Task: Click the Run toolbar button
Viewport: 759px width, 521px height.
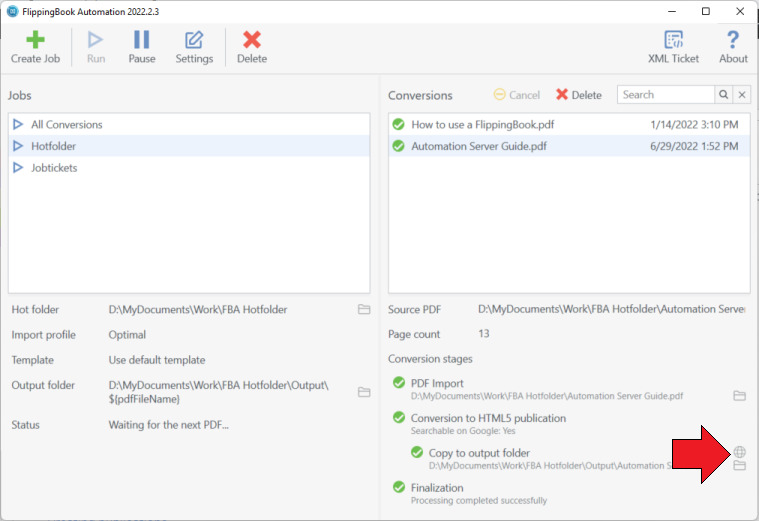Action: point(95,47)
